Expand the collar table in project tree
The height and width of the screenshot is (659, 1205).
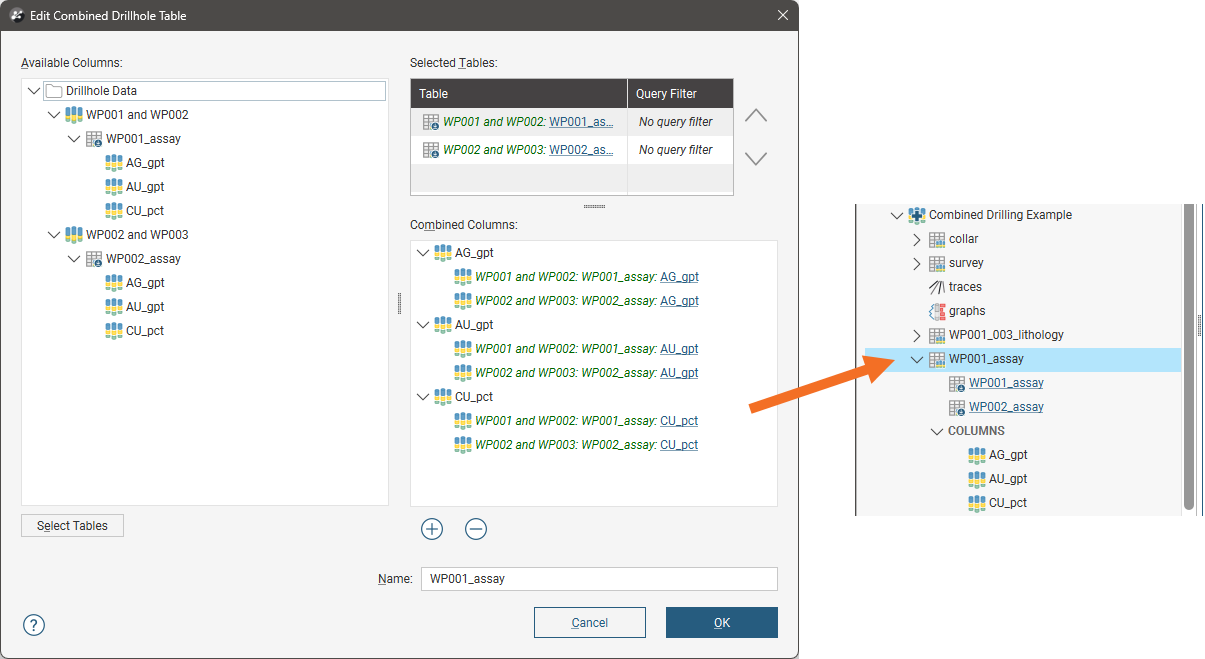(x=917, y=239)
